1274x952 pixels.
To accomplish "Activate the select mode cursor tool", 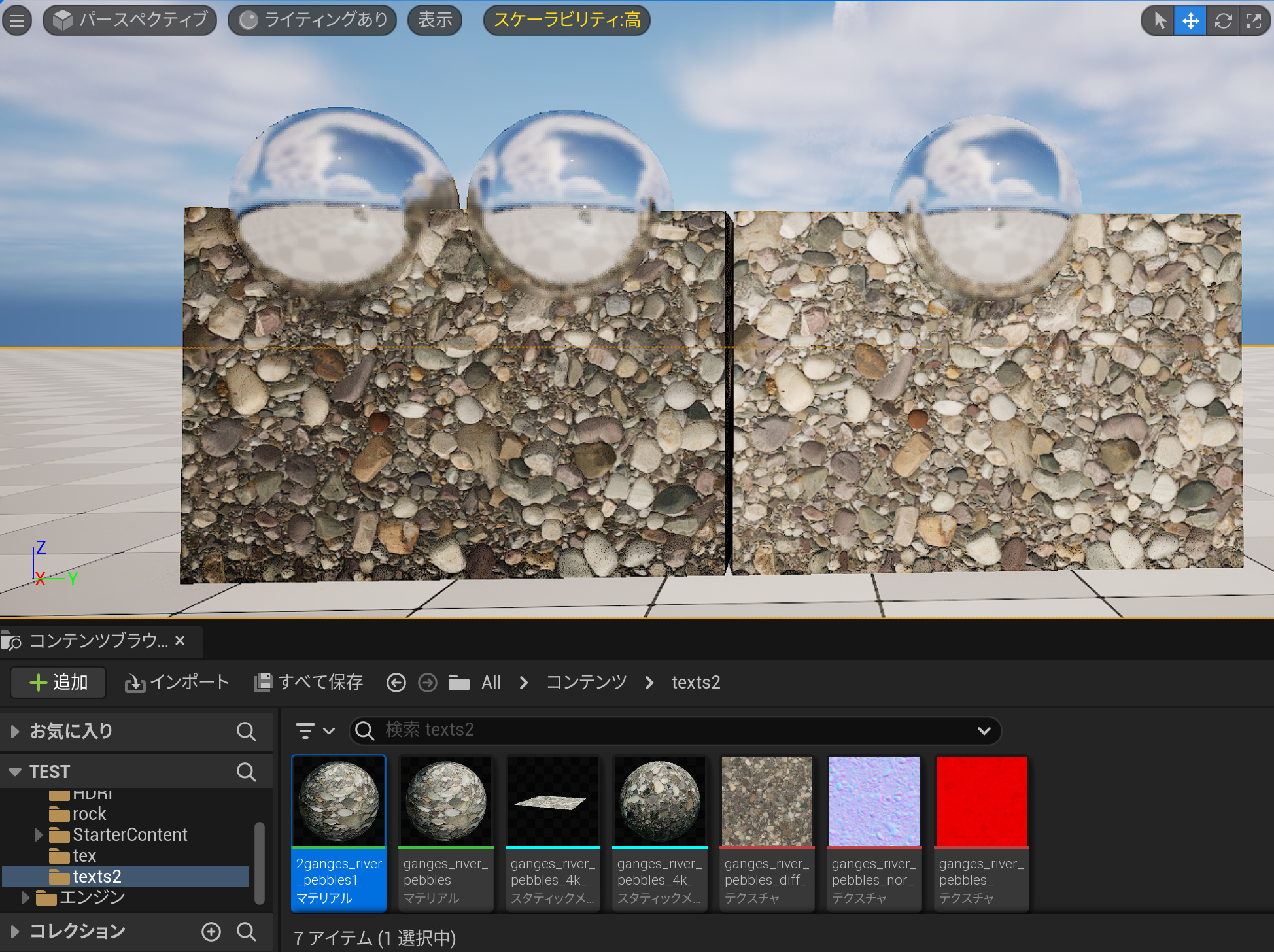I will (x=1160, y=20).
